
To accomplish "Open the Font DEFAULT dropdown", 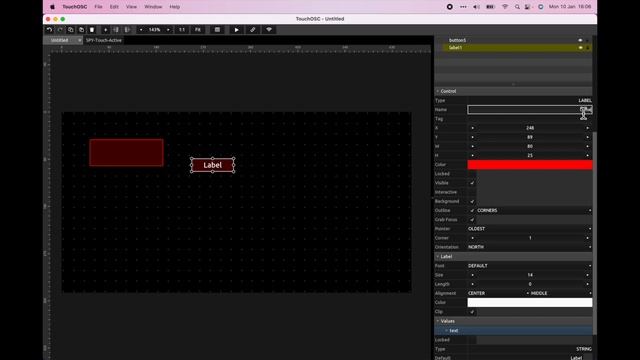I will pyautogui.click(x=530, y=266).
